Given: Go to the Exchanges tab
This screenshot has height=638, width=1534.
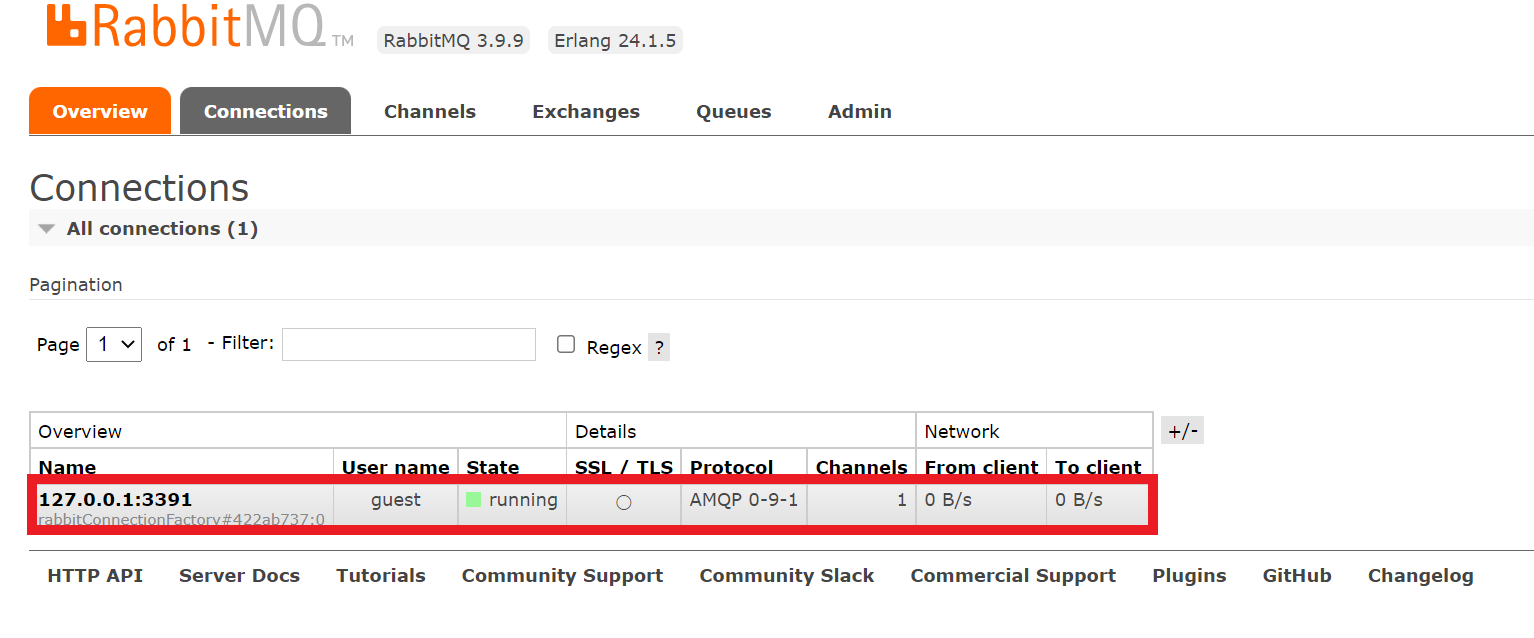Looking at the screenshot, I should (585, 111).
